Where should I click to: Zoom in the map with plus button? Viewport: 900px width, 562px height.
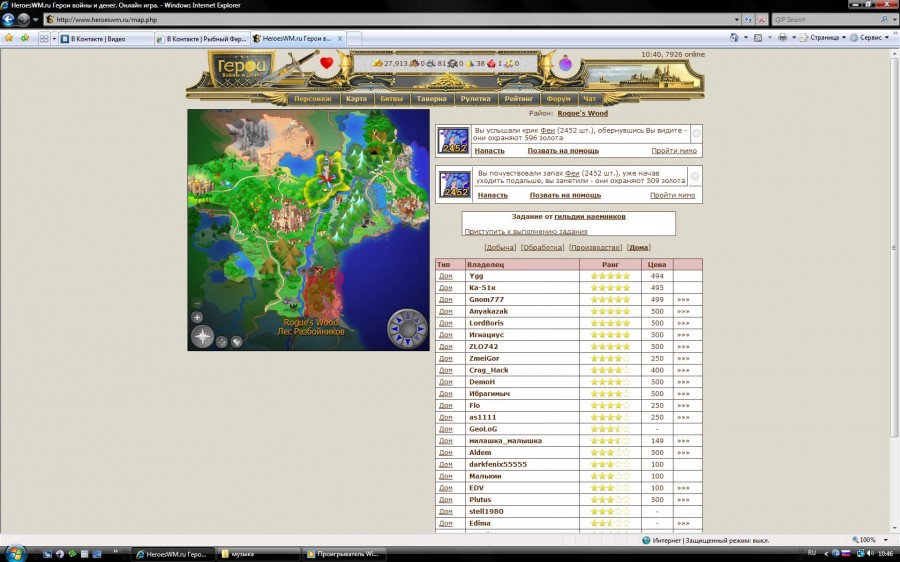[197, 317]
